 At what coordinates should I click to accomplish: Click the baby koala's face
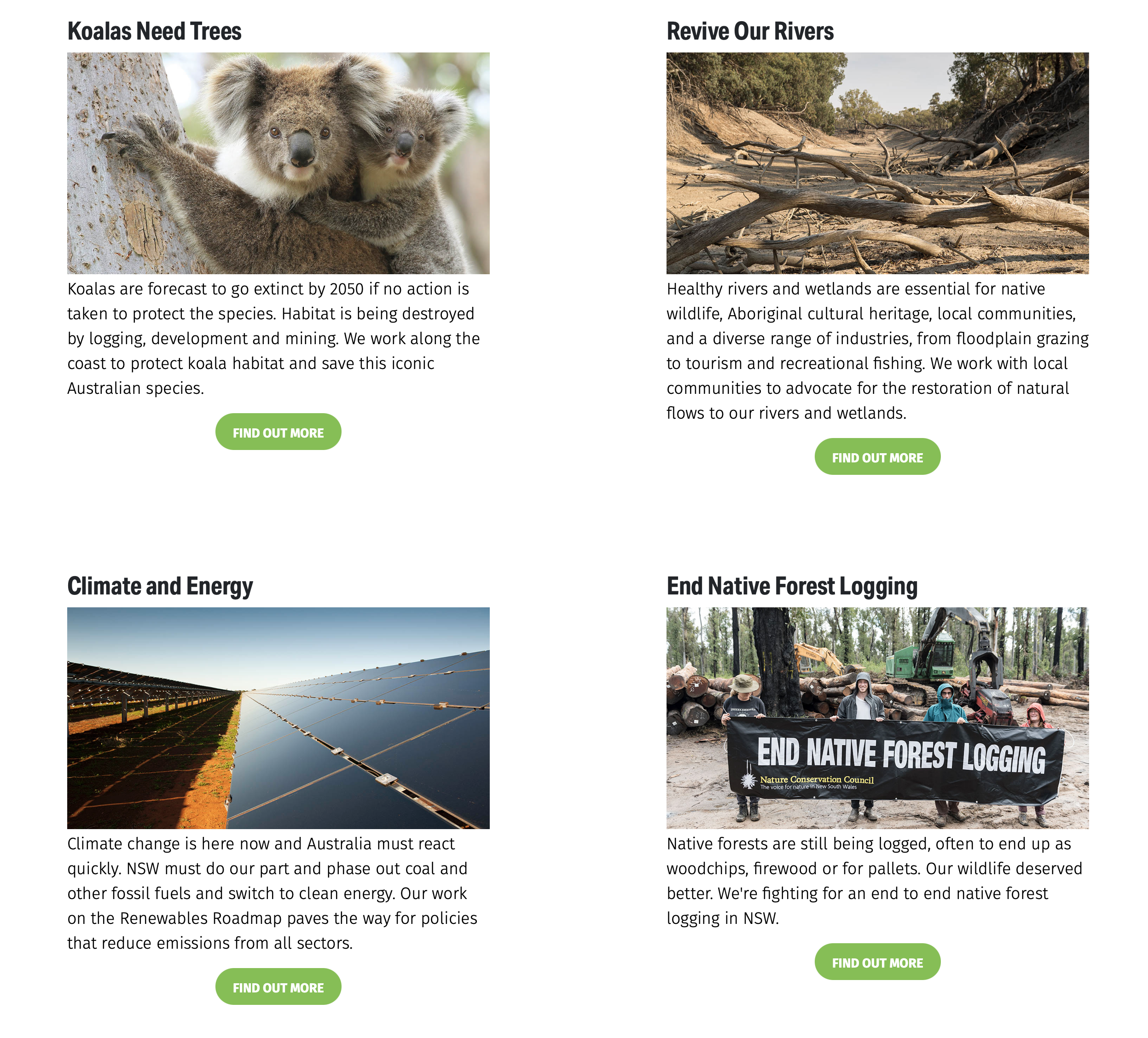click(400, 142)
